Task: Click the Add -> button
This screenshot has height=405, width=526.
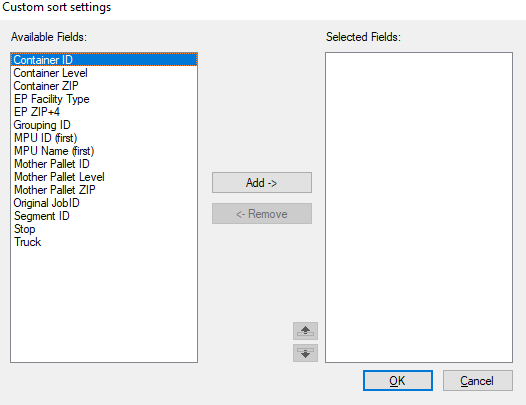Action: point(262,183)
